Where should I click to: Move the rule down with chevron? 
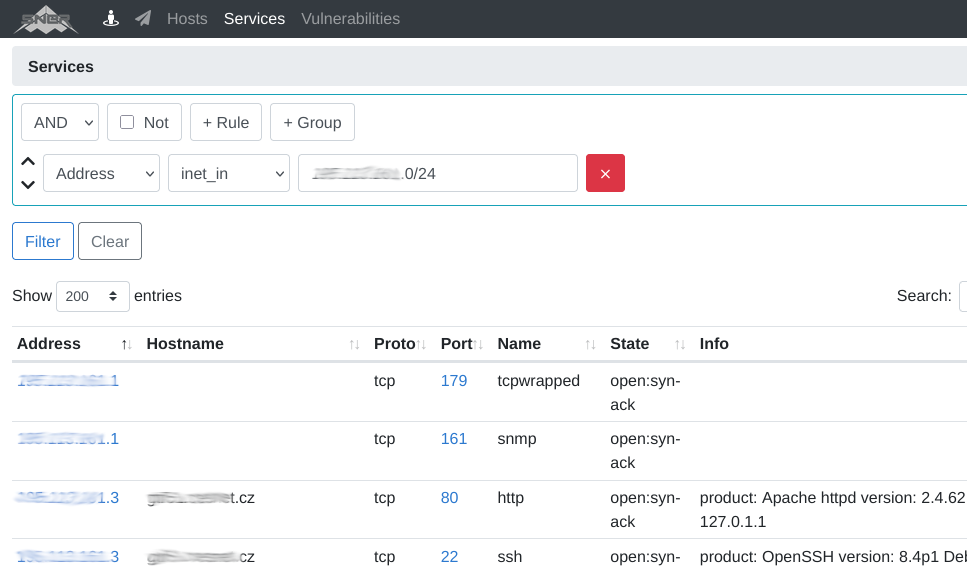click(28, 184)
